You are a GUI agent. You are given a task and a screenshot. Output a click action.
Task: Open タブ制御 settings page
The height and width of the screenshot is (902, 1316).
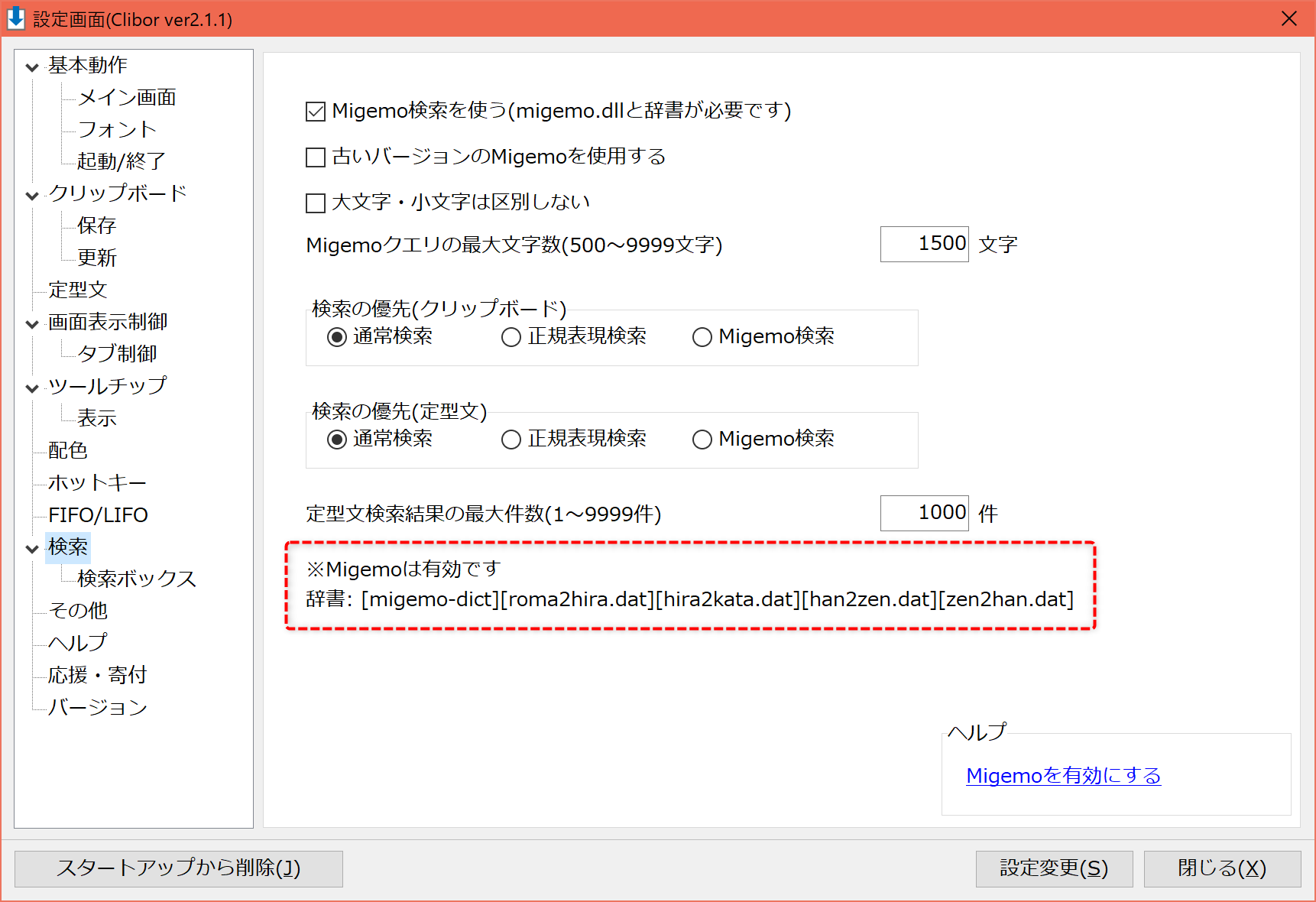click(117, 354)
